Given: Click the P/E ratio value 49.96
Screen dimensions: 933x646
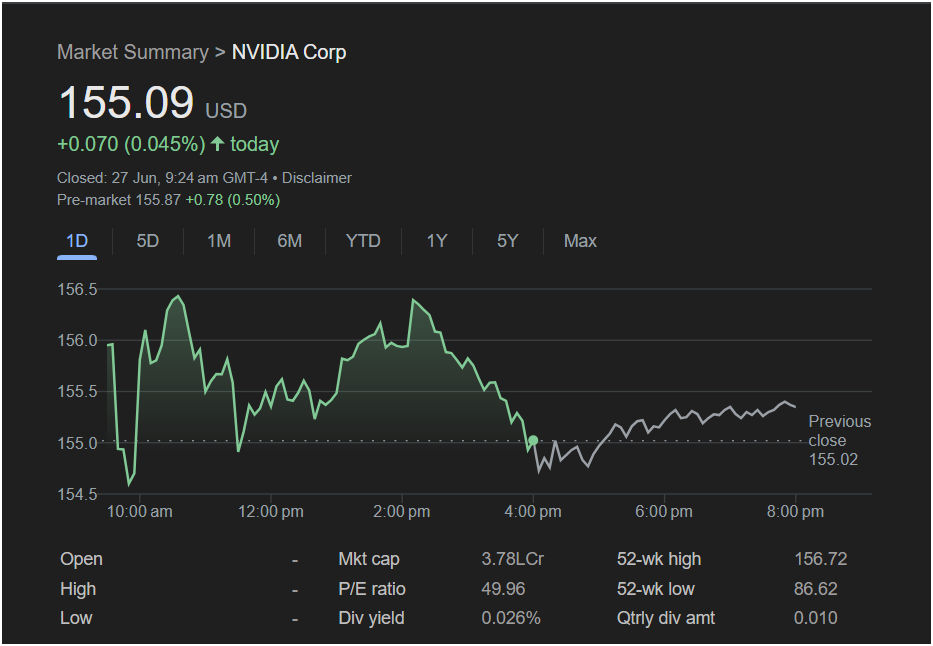Looking at the screenshot, I should pyautogui.click(x=503, y=589).
